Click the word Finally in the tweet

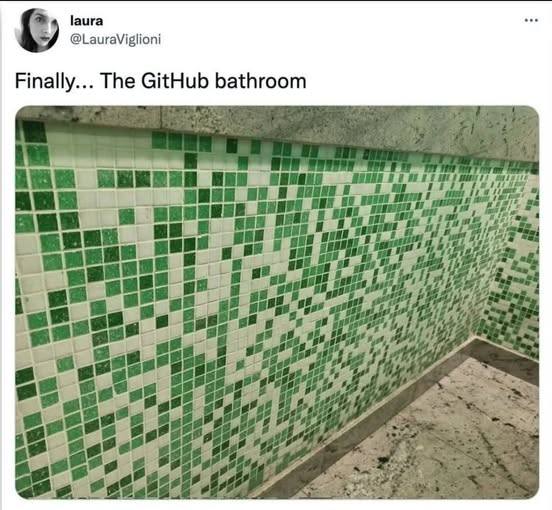pos(44,82)
